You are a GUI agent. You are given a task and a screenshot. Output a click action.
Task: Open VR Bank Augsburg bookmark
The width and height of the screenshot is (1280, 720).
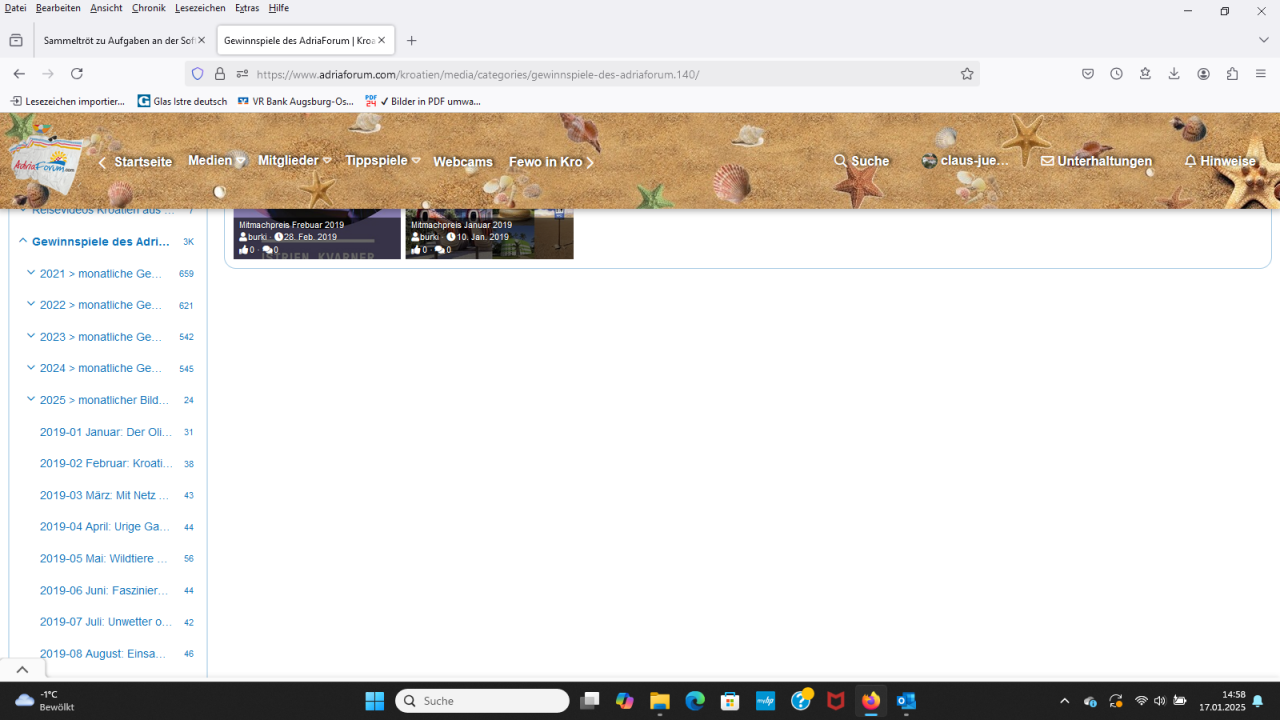(x=295, y=101)
